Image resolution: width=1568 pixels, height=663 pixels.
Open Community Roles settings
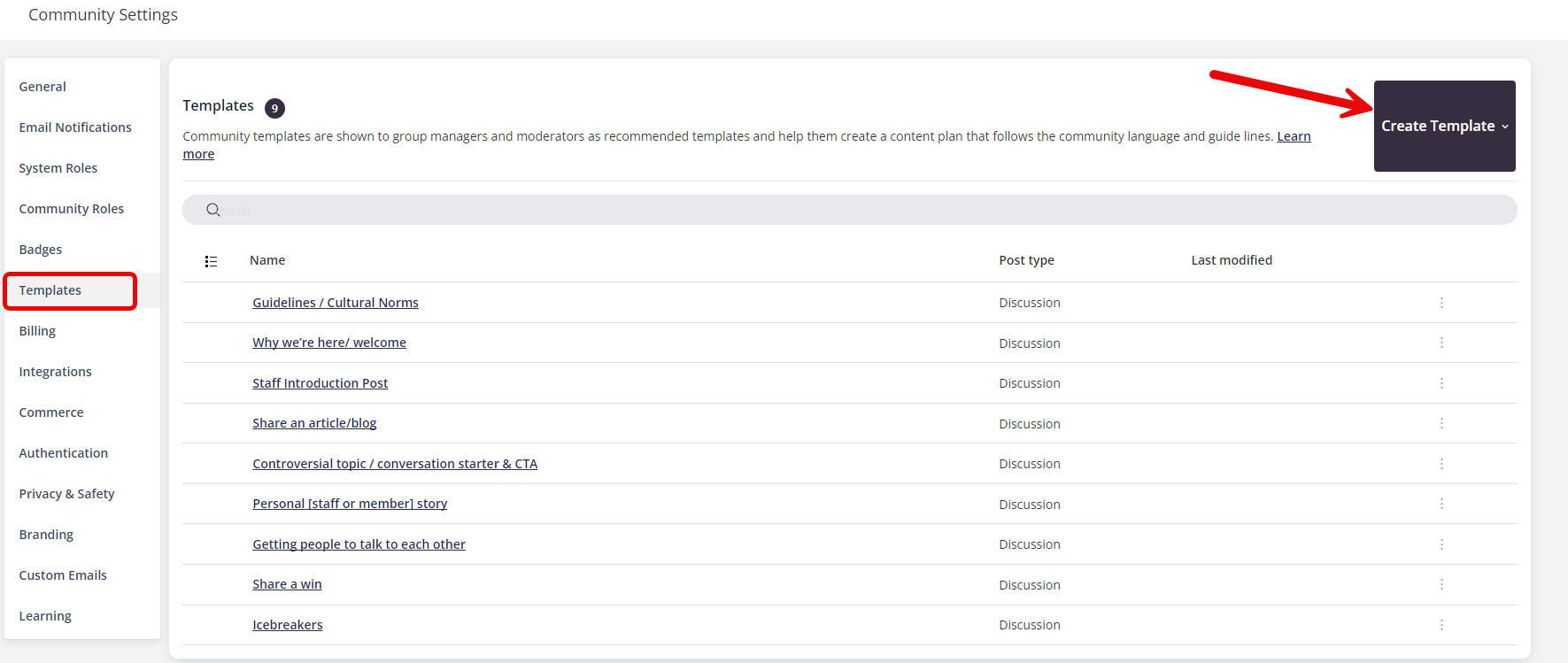tap(72, 209)
